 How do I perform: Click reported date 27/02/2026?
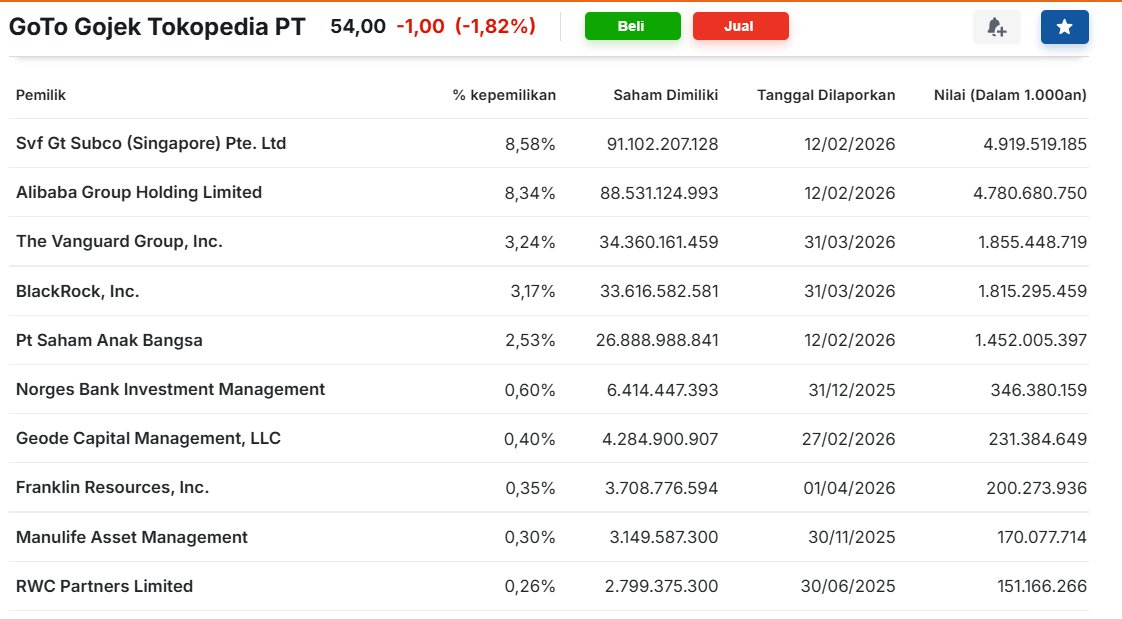(849, 439)
